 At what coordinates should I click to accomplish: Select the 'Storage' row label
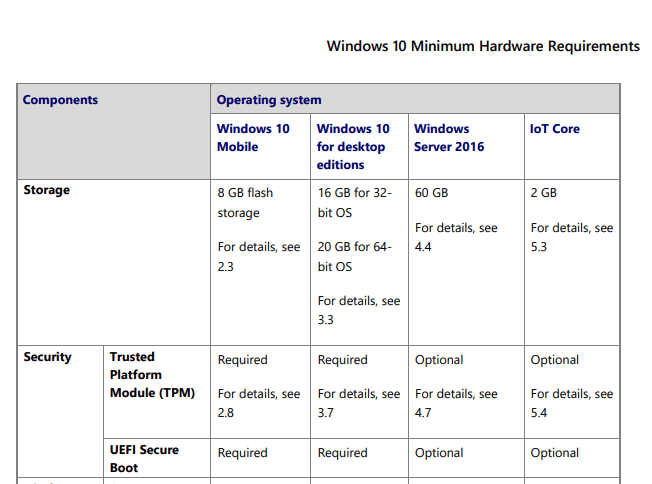pos(47,190)
